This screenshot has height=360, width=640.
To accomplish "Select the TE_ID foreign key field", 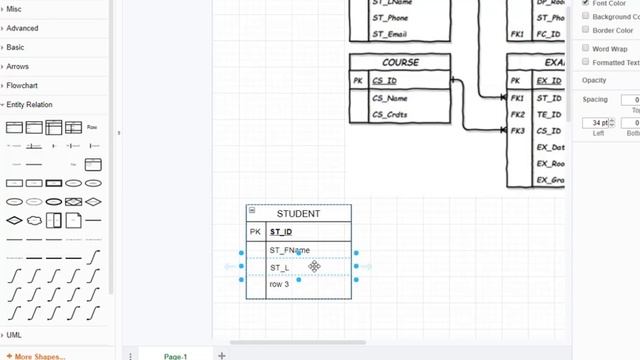I will click(549, 115).
